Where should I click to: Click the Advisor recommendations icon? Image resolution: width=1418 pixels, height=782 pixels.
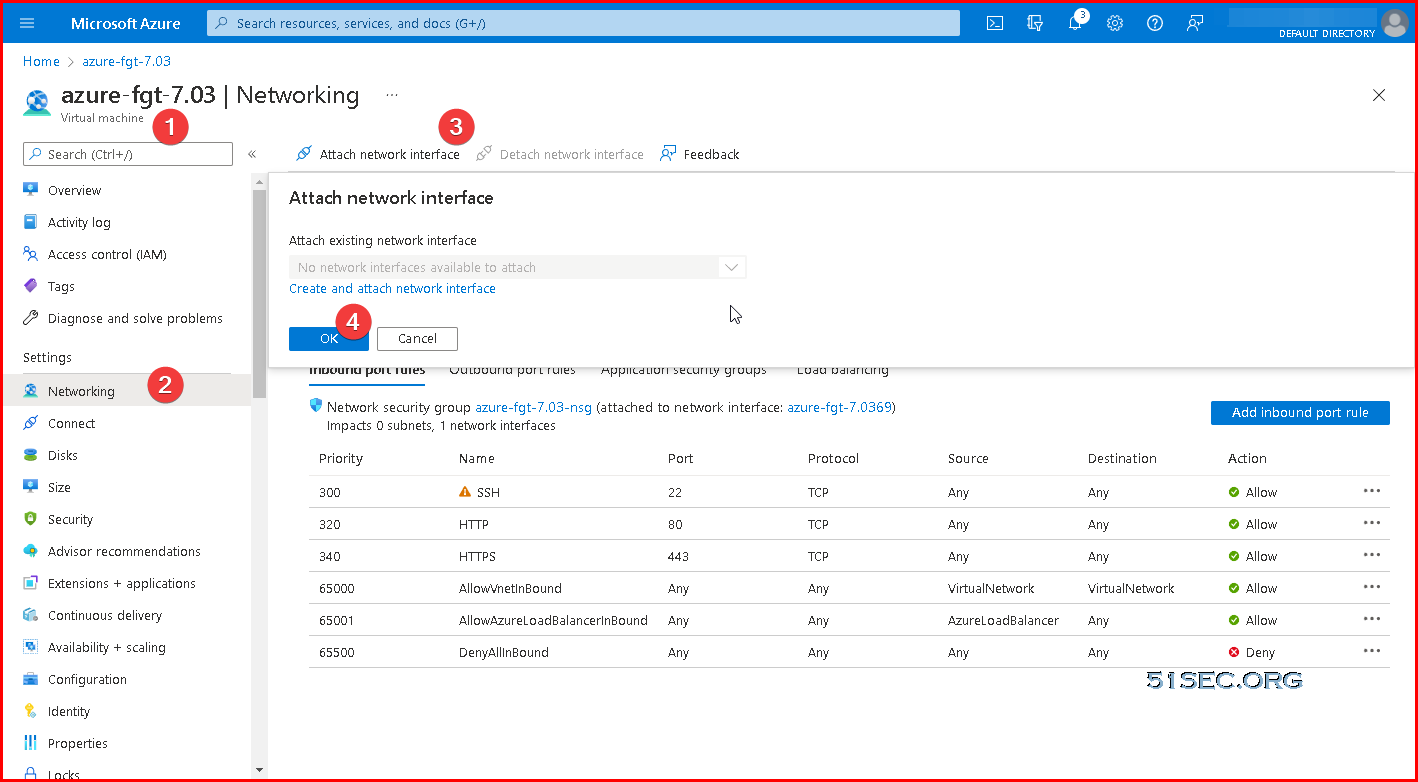(x=30, y=551)
